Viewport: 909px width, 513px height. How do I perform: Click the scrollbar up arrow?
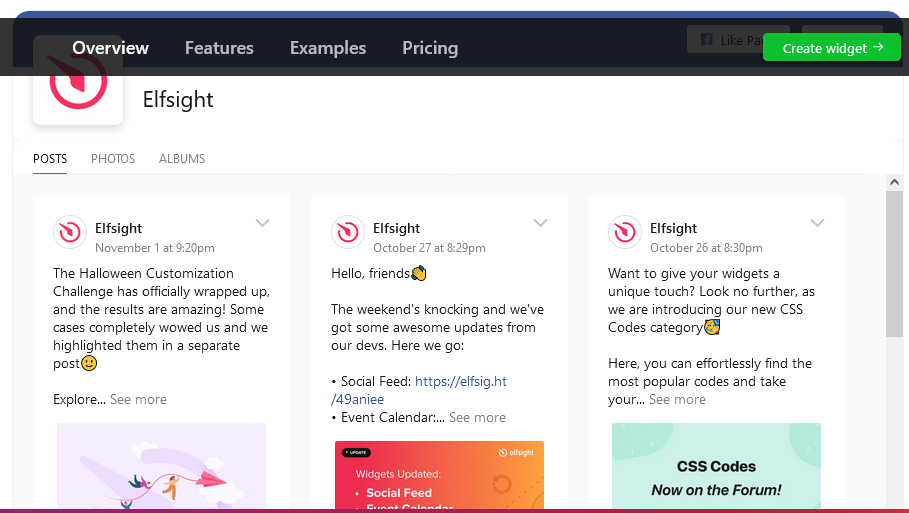[895, 182]
